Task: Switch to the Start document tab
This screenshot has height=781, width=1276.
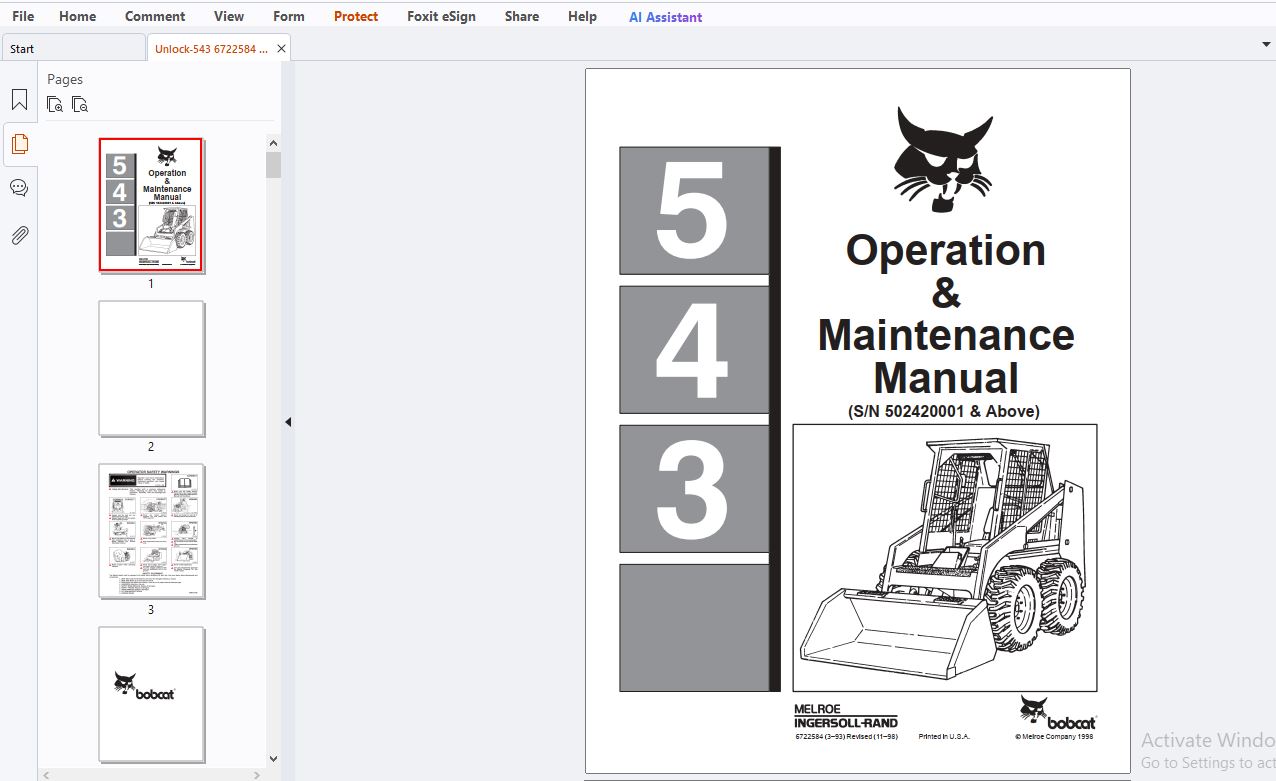Action: pos(73,48)
